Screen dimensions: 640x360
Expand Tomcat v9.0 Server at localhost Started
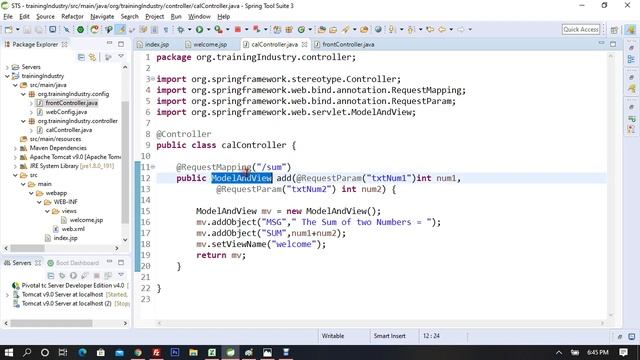(x=7, y=294)
